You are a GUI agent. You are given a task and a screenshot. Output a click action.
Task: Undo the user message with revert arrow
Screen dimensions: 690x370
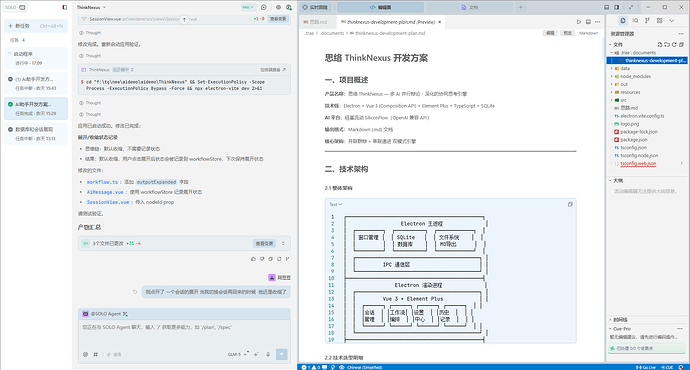[x=135, y=292]
